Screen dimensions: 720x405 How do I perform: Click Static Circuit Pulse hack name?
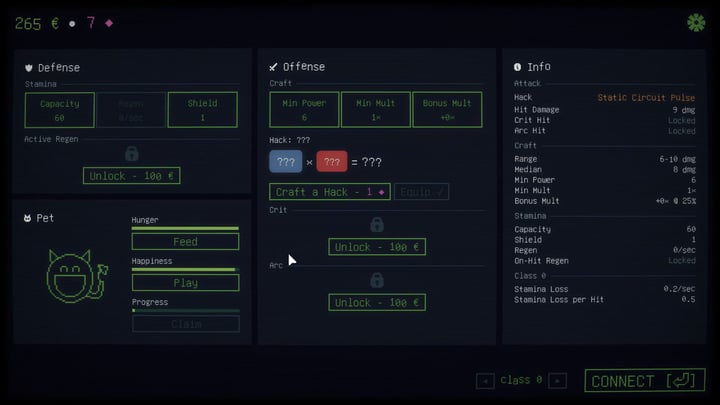click(646, 98)
